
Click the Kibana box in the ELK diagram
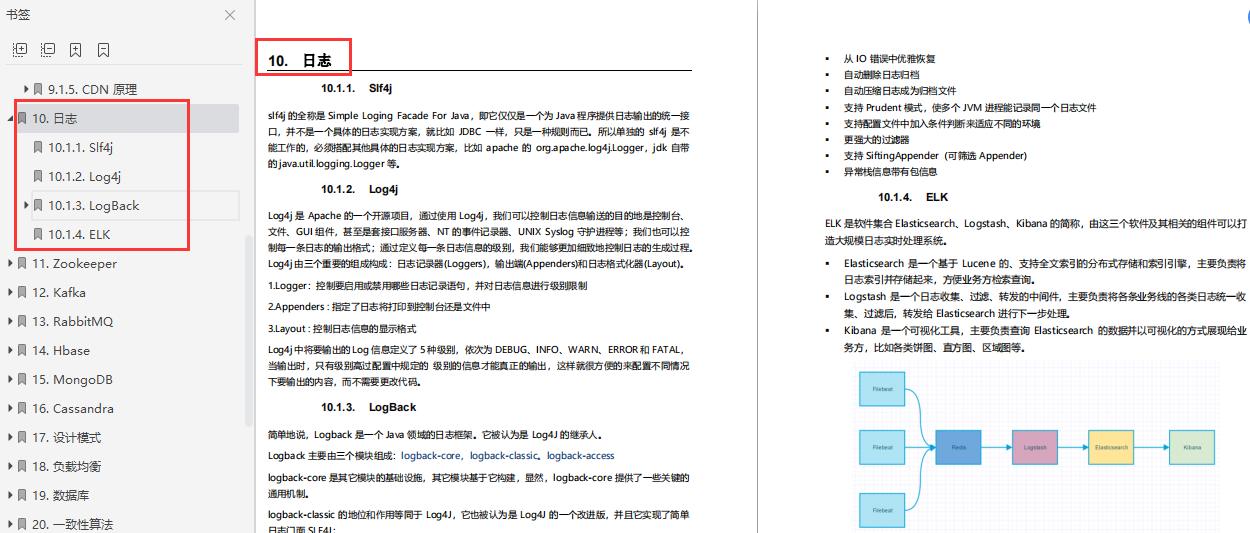[1191, 446]
